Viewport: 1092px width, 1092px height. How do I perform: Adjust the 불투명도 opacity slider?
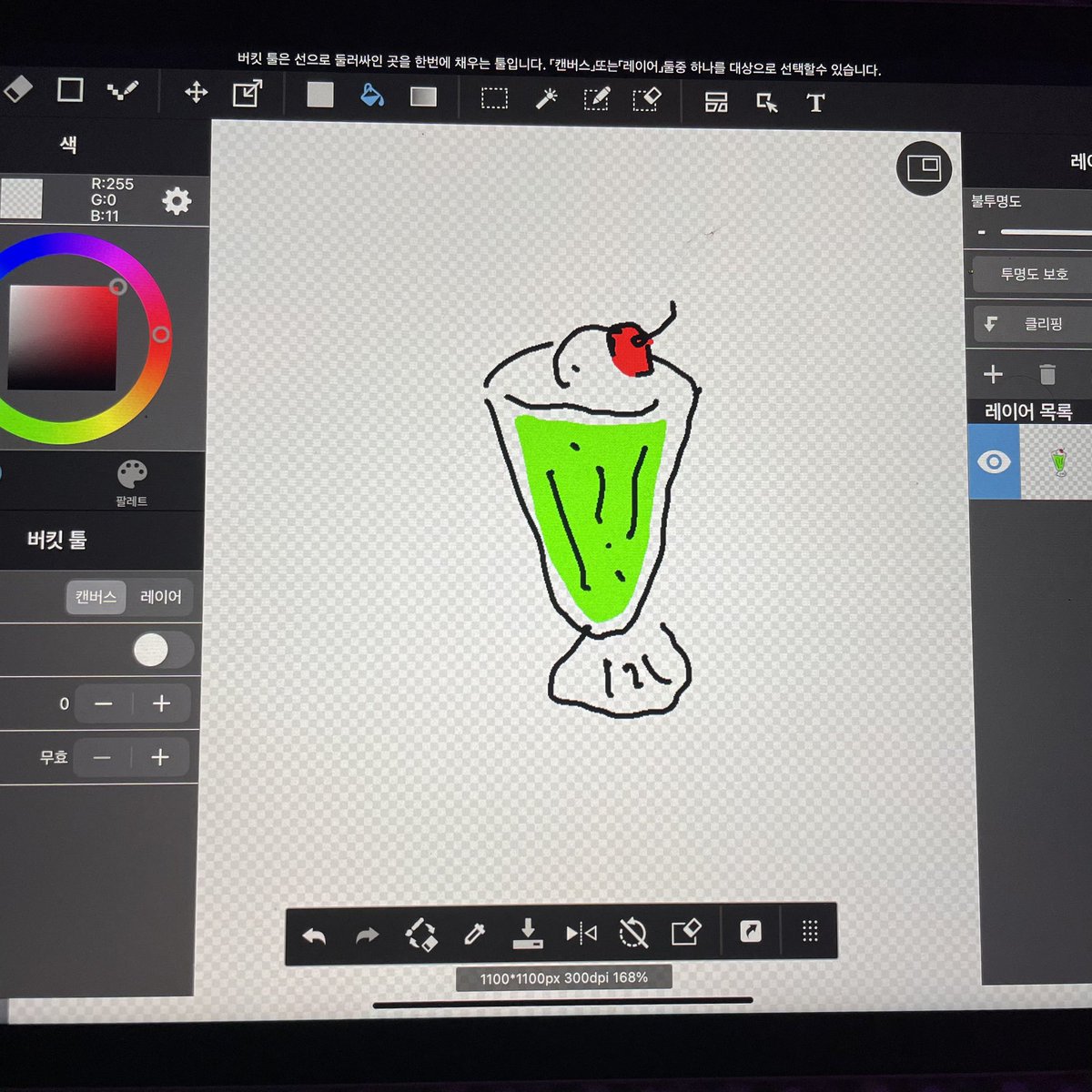(x=1045, y=232)
